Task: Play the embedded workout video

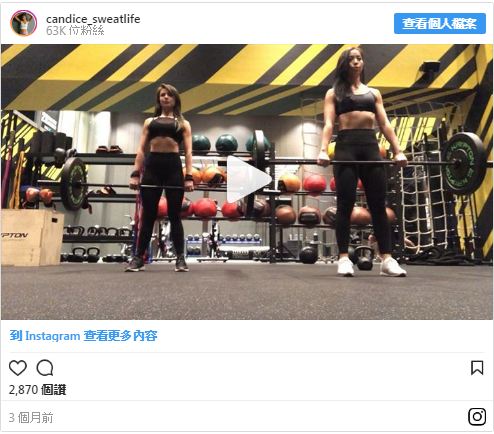Action: point(249,180)
